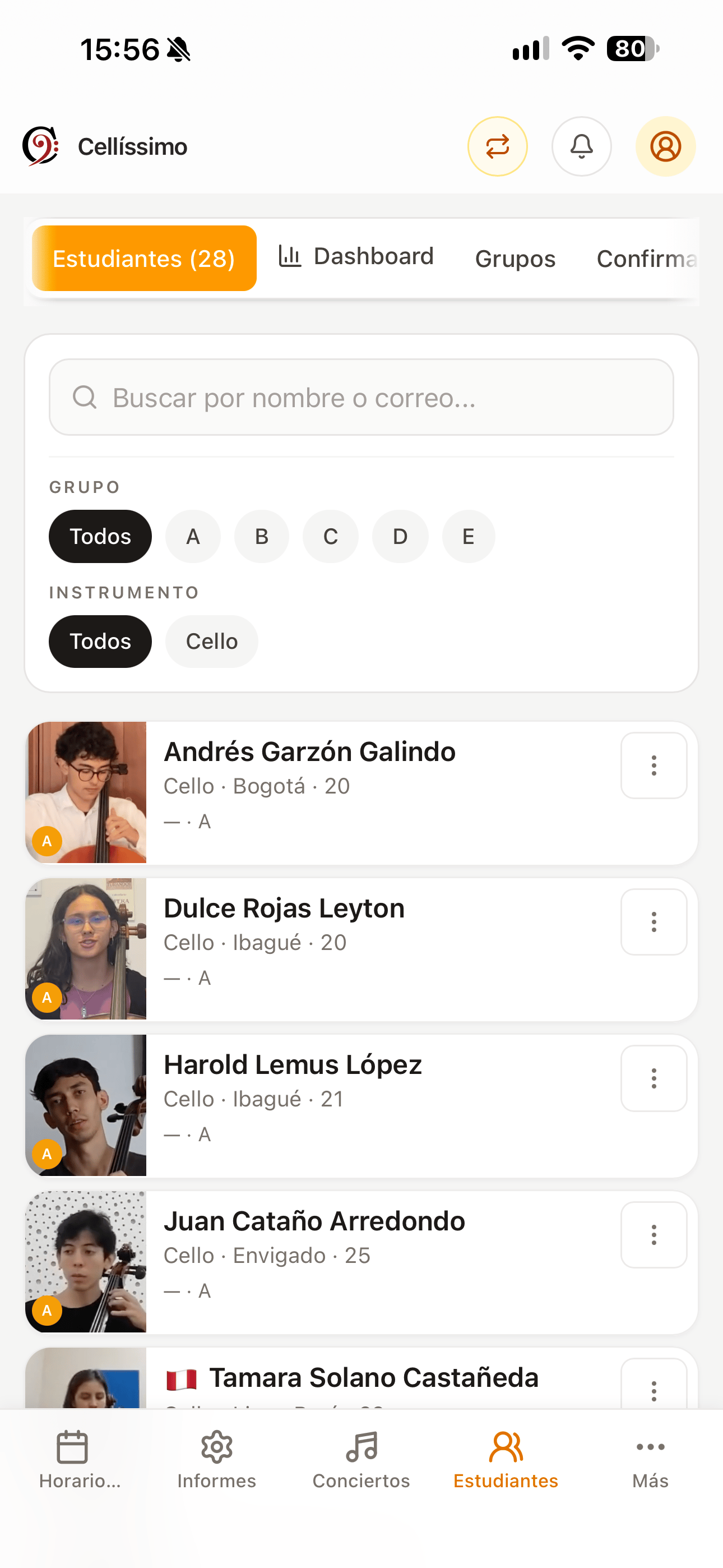The width and height of the screenshot is (723, 1568).
Task: Tap the orange swap arrows icon
Action: click(497, 147)
